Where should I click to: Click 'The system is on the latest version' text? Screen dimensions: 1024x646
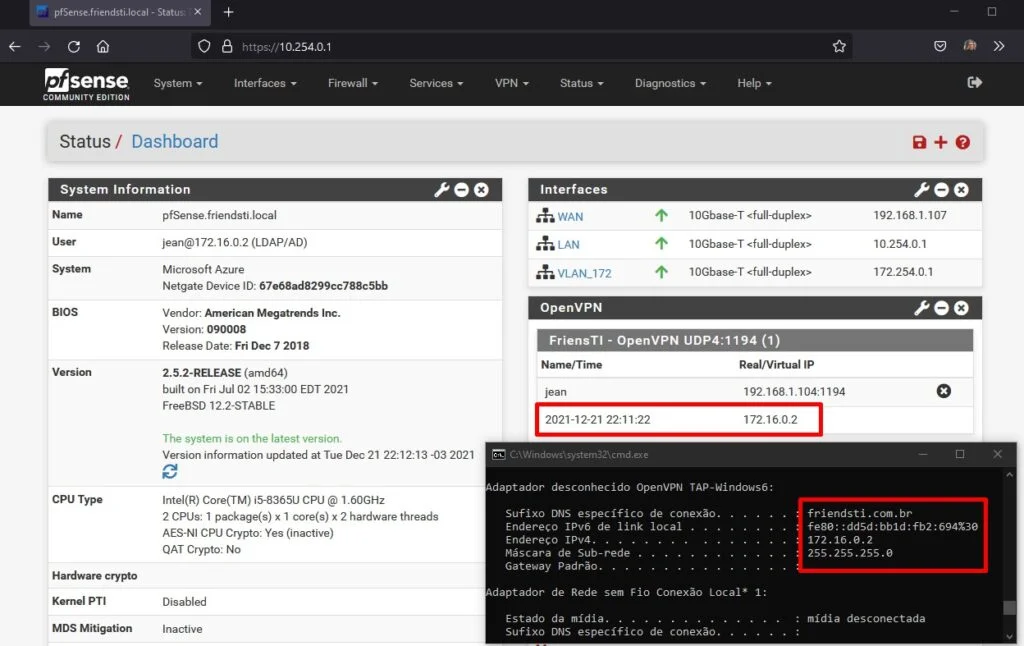[x=251, y=439]
